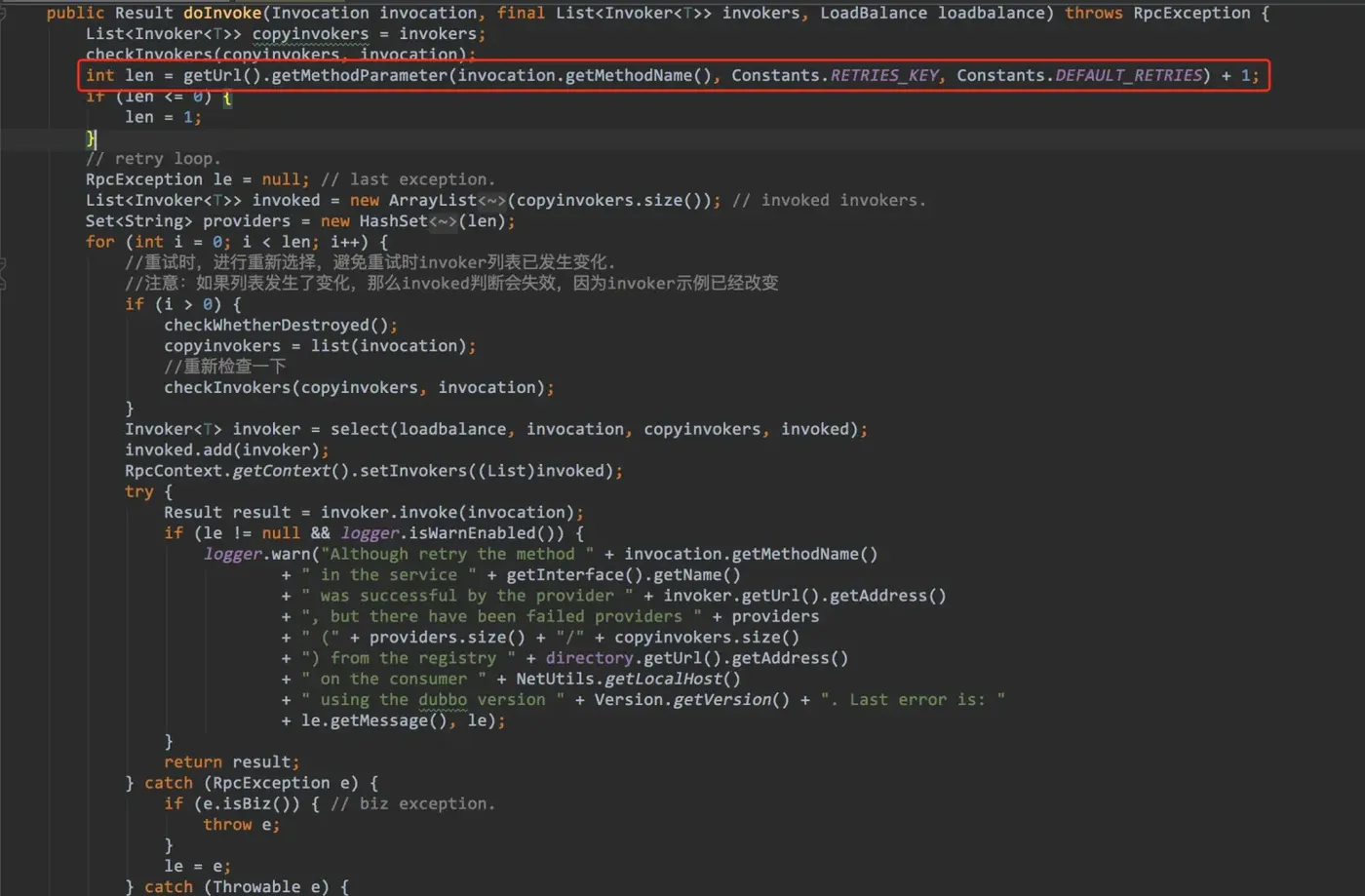
Task: Click the 'for' loop keyword
Action: 99,242
